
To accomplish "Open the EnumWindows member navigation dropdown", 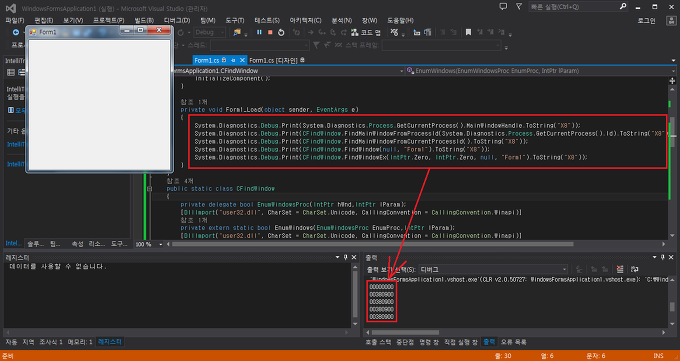I will [673, 71].
